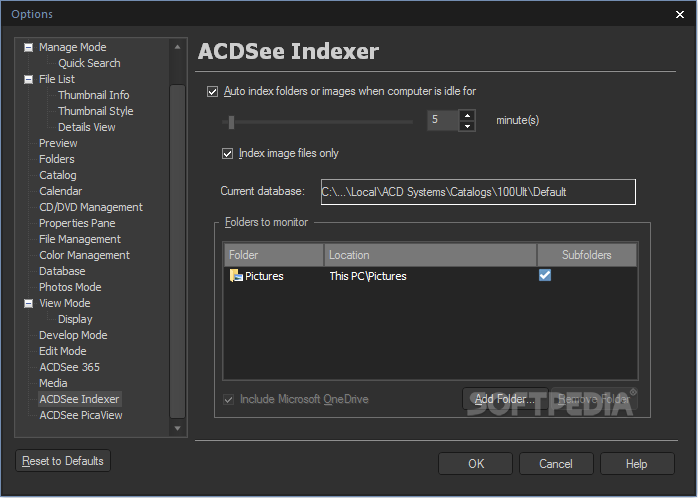Select Details View in options tree
698x498 pixels.
click(x=87, y=127)
